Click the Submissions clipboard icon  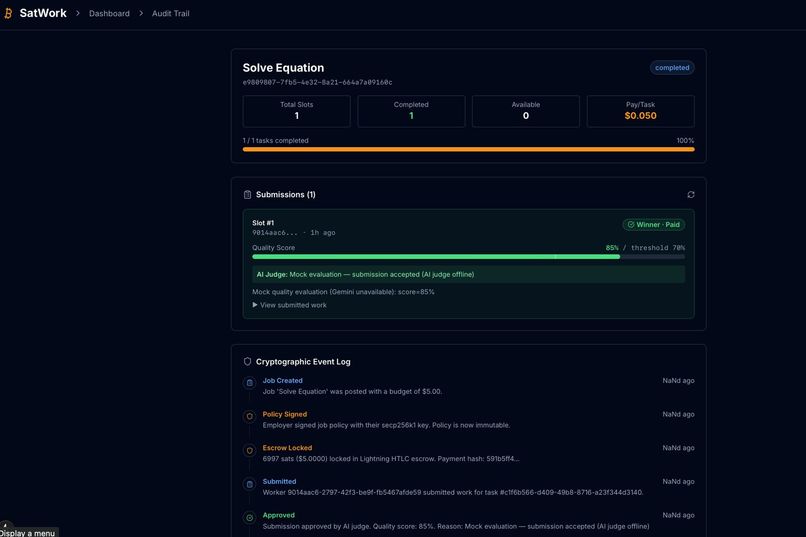tap(247, 195)
